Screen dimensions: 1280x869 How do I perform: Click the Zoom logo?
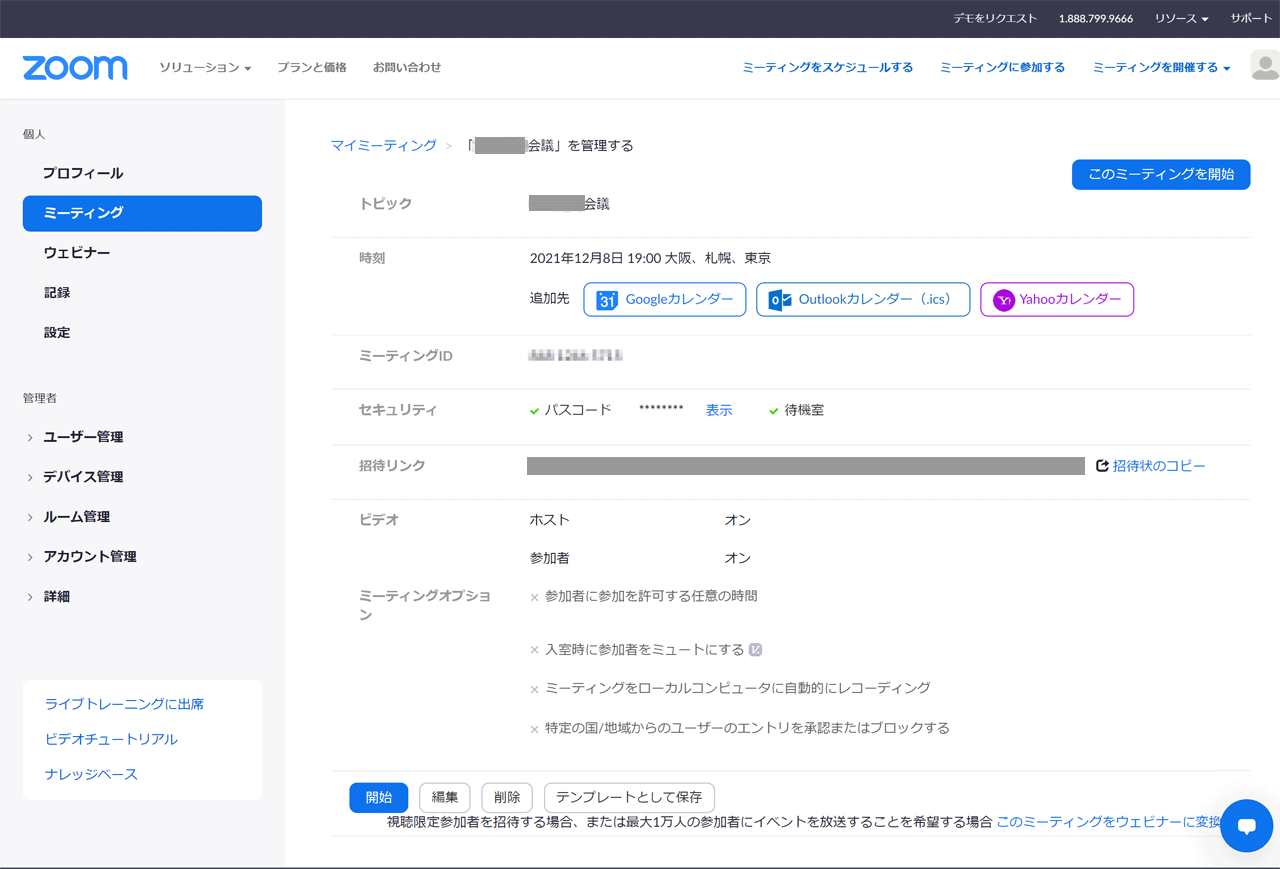pos(75,68)
